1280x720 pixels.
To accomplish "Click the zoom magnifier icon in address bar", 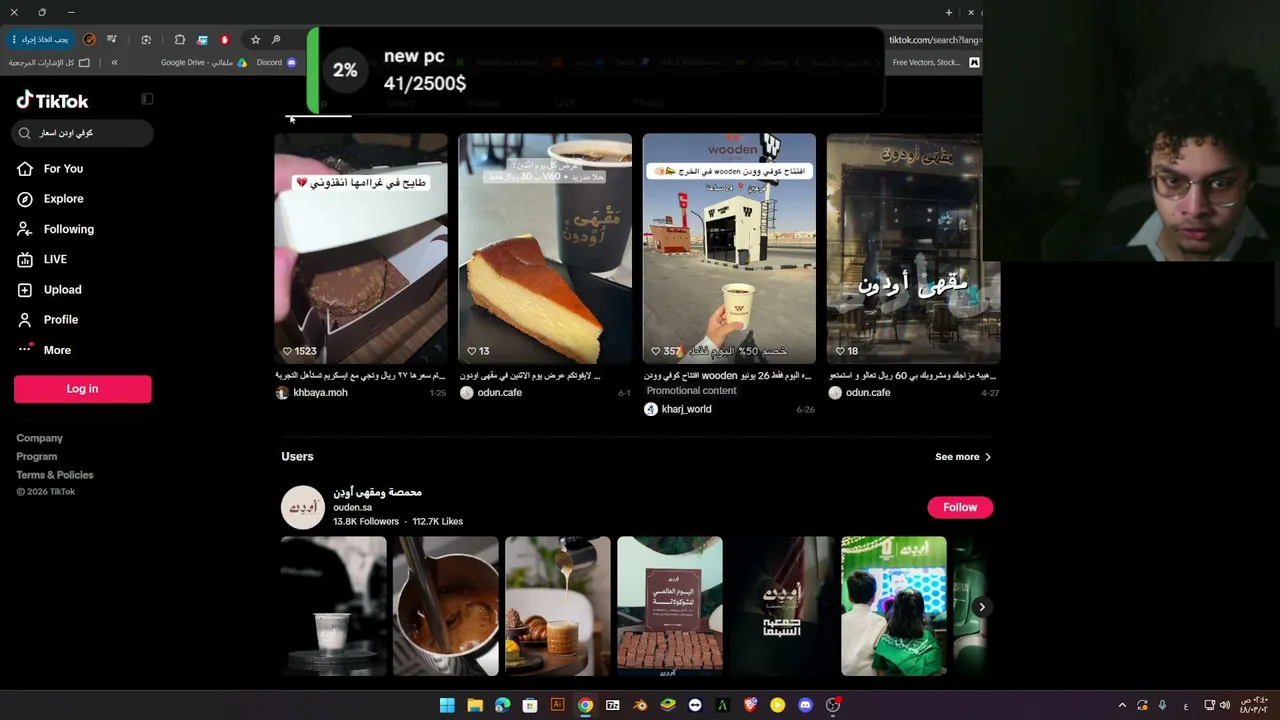I will point(275,40).
